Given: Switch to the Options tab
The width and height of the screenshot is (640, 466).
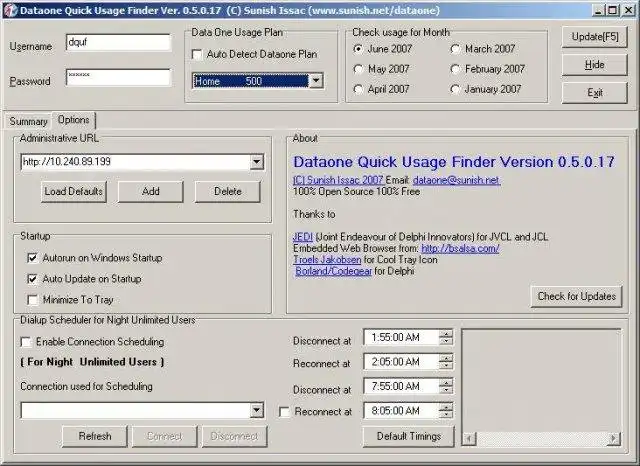Looking at the screenshot, I should [x=73, y=120].
